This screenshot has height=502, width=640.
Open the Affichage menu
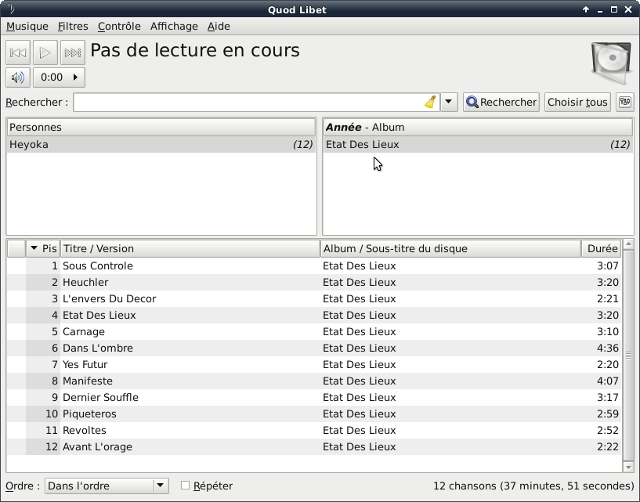pyautogui.click(x=174, y=26)
